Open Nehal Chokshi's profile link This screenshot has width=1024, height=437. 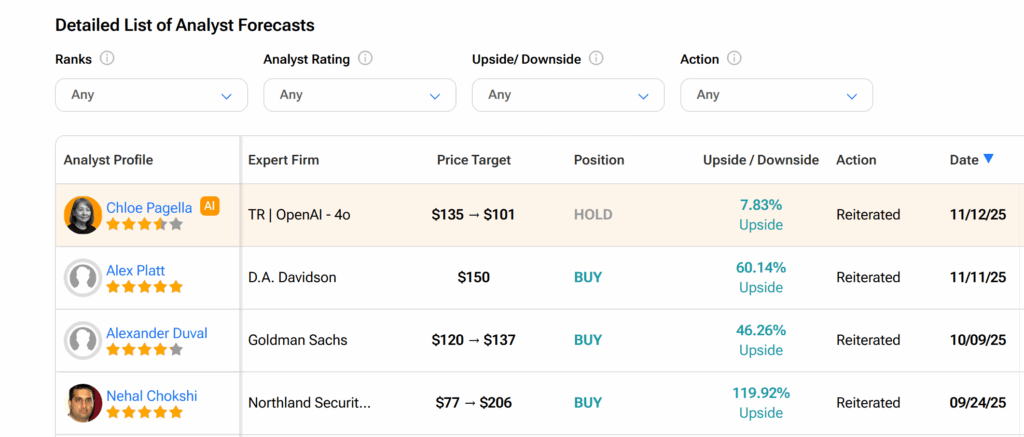pos(152,396)
